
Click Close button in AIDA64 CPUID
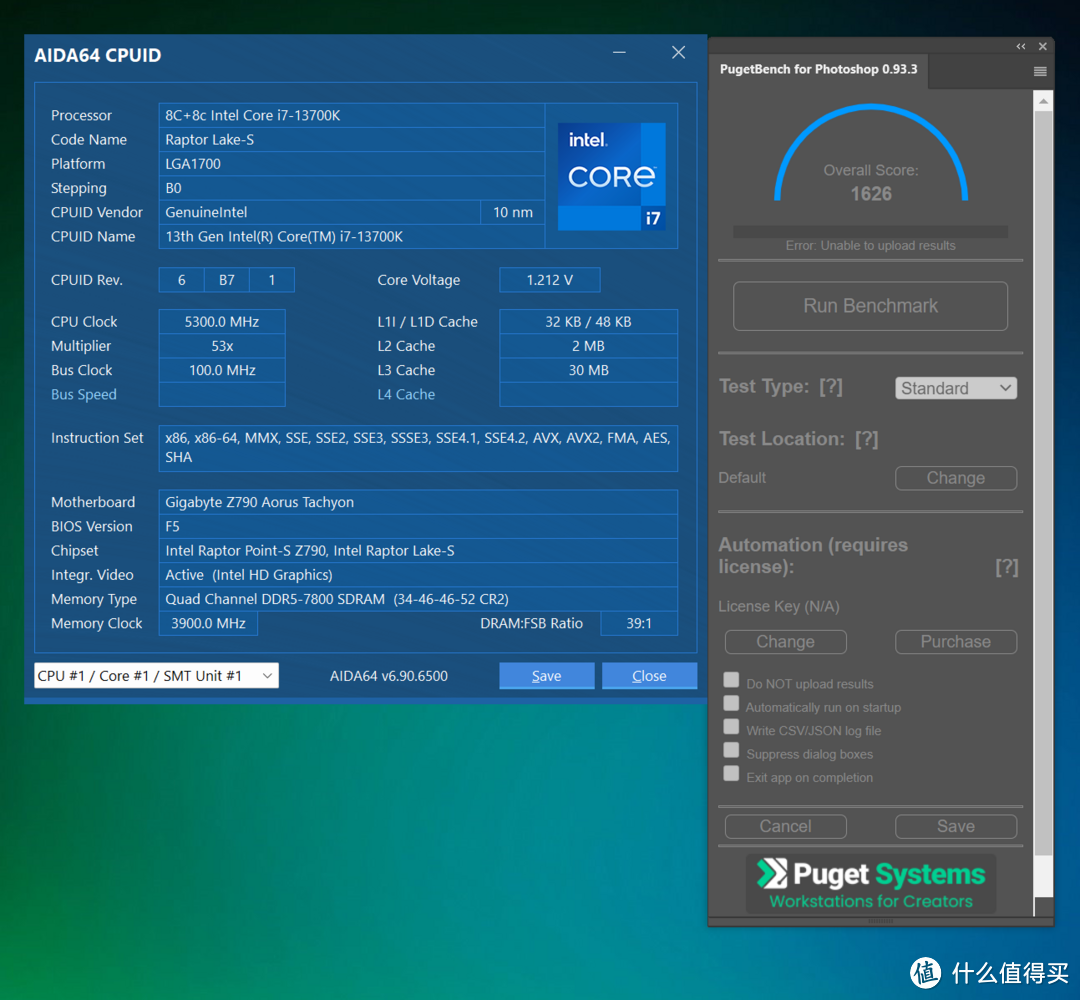[649, 676]
